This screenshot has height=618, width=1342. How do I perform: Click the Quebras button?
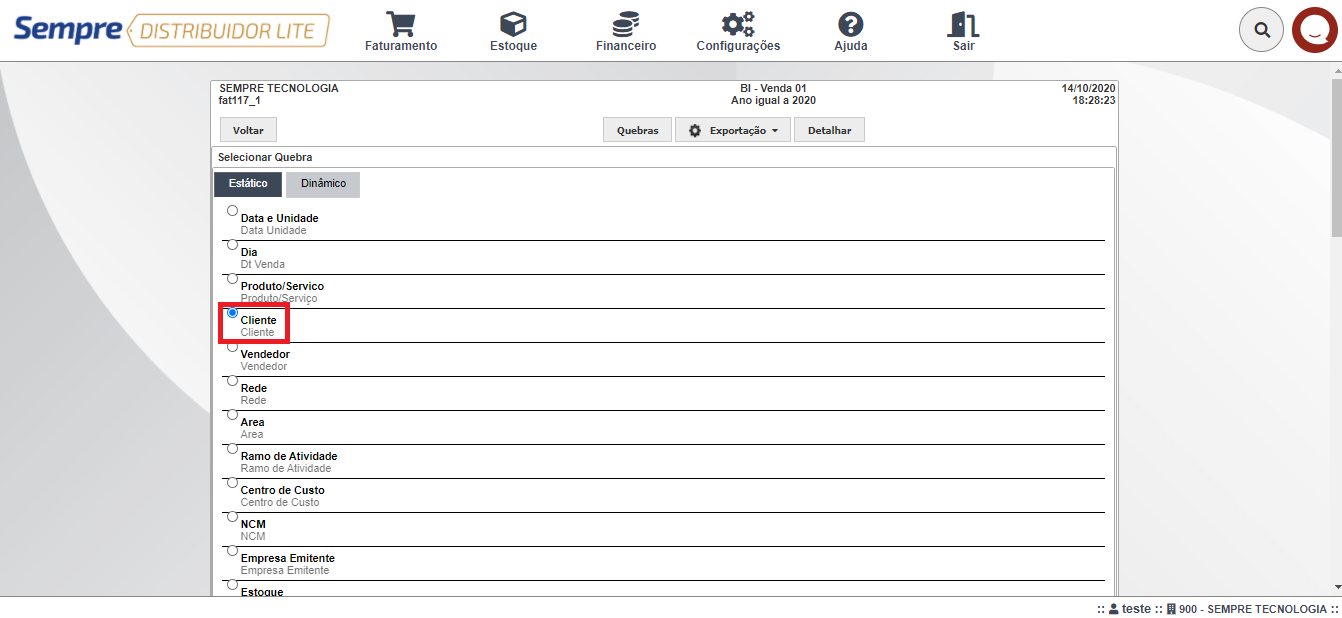[x=638, y=130]
